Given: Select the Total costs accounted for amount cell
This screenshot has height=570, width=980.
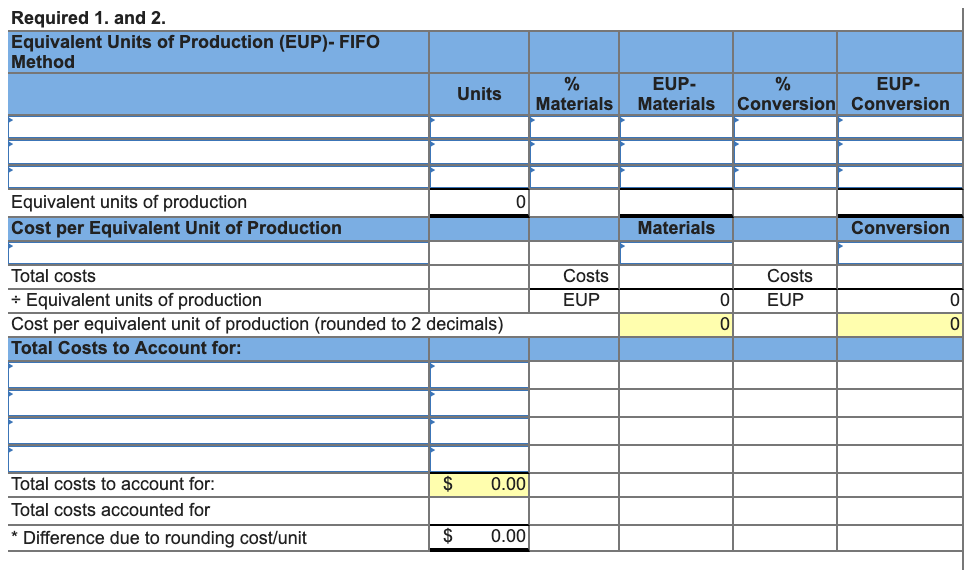Looking at the screenshot, I should (x=479, y=511).
